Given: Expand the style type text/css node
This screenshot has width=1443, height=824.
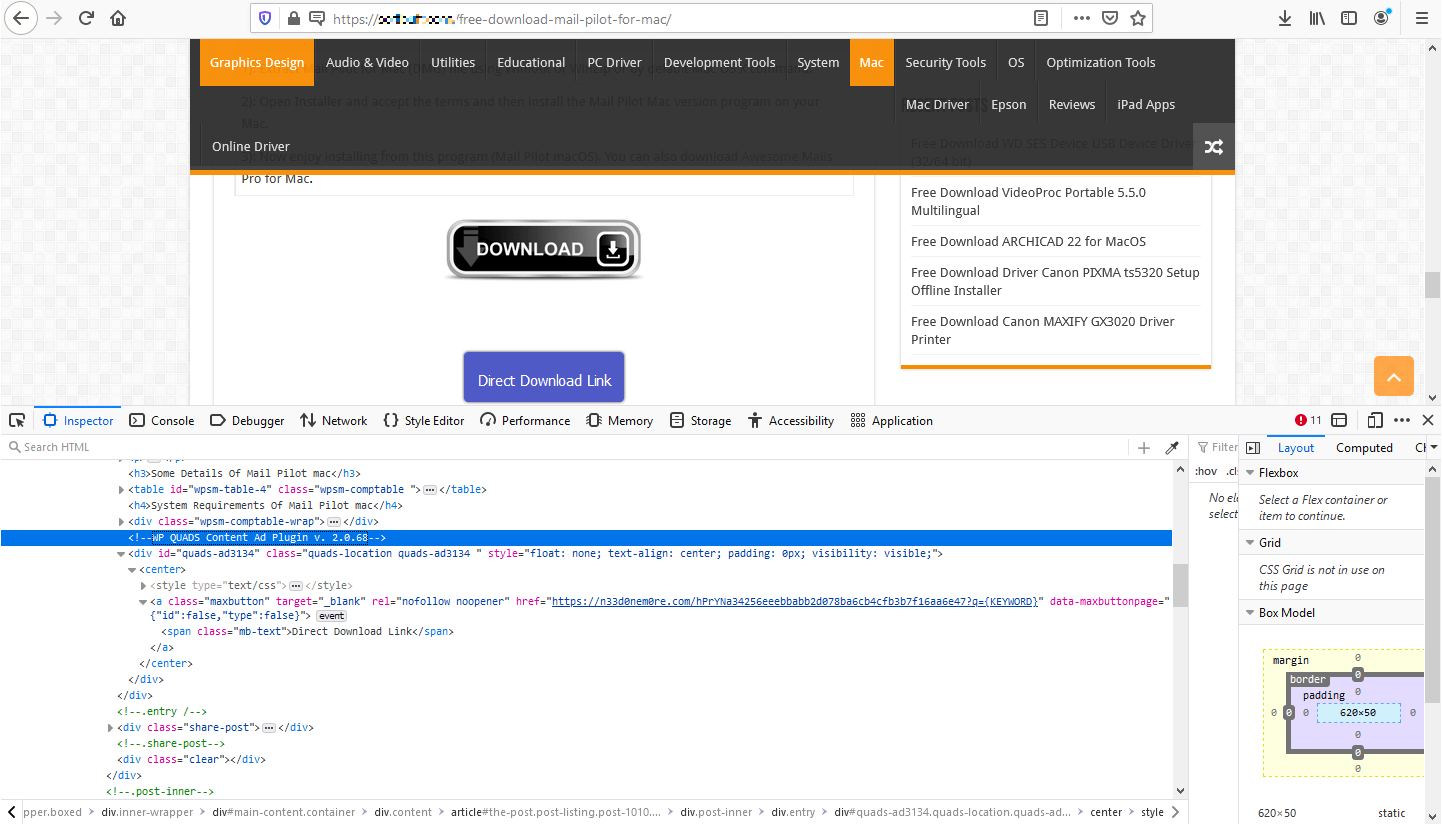Looking at the screenshot, I should point(144,586).
